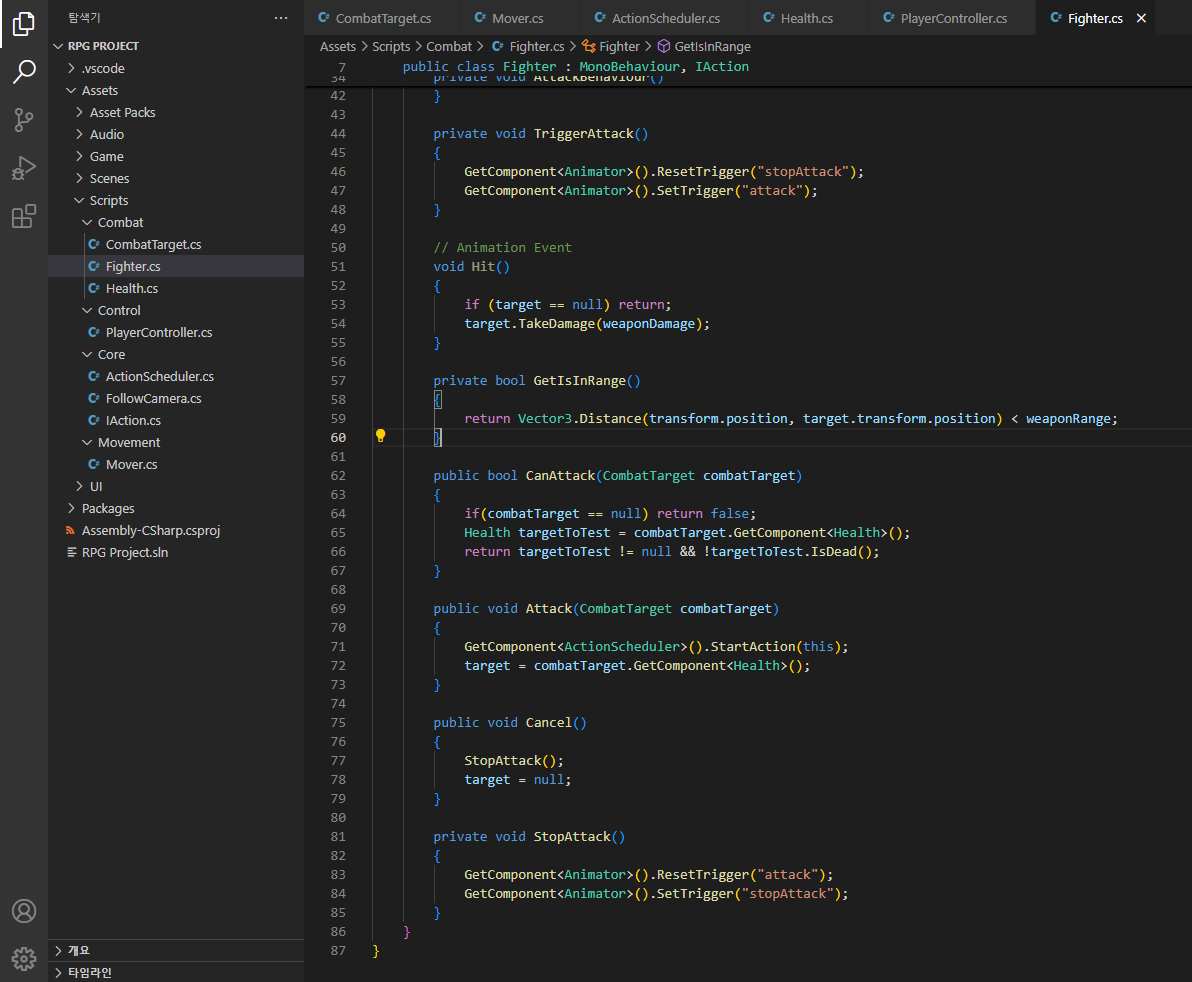
Task: Open the Accounts icon in activity bar
Action: [x=24, y=911]
